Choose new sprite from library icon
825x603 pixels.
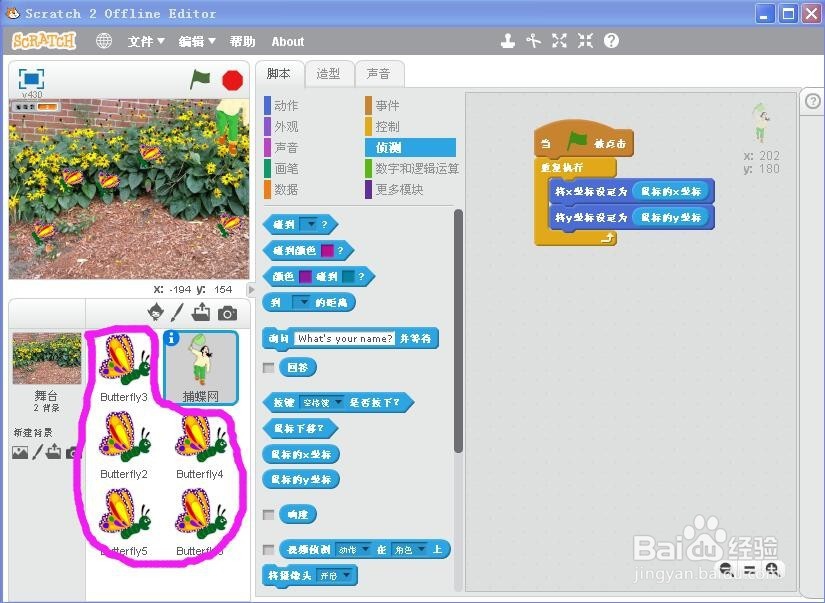155,313
